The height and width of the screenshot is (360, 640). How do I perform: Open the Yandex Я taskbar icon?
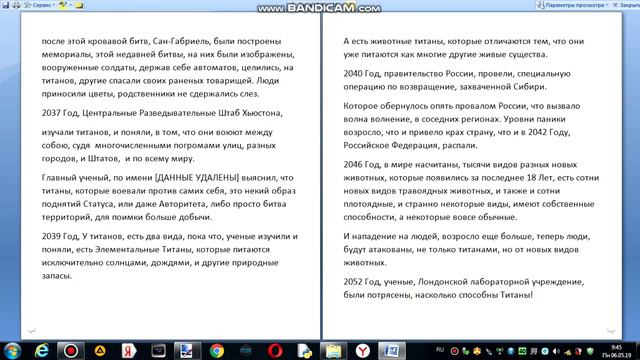(x=129, y=351)
